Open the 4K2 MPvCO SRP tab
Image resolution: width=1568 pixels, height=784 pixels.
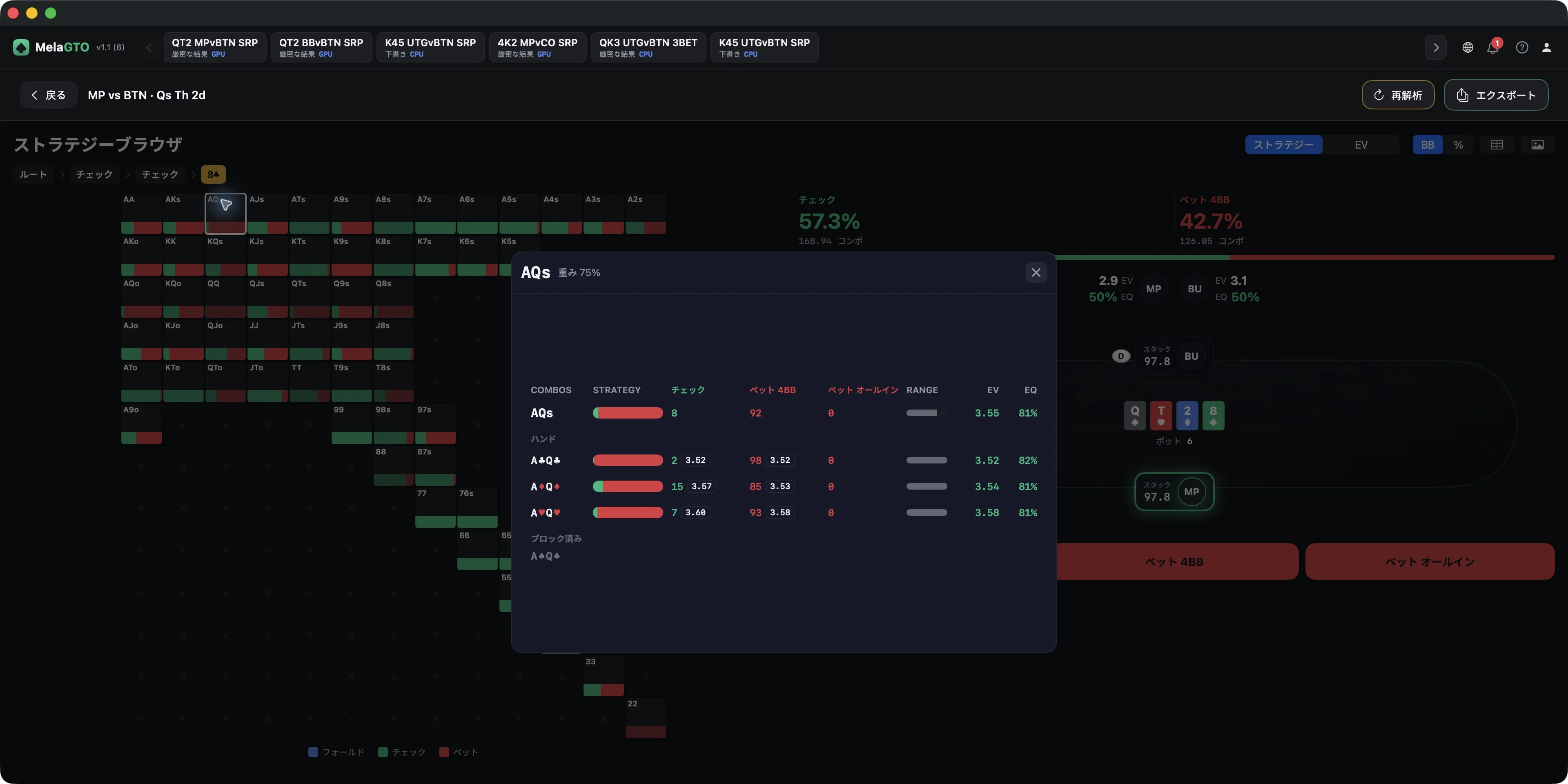(537, 47)
